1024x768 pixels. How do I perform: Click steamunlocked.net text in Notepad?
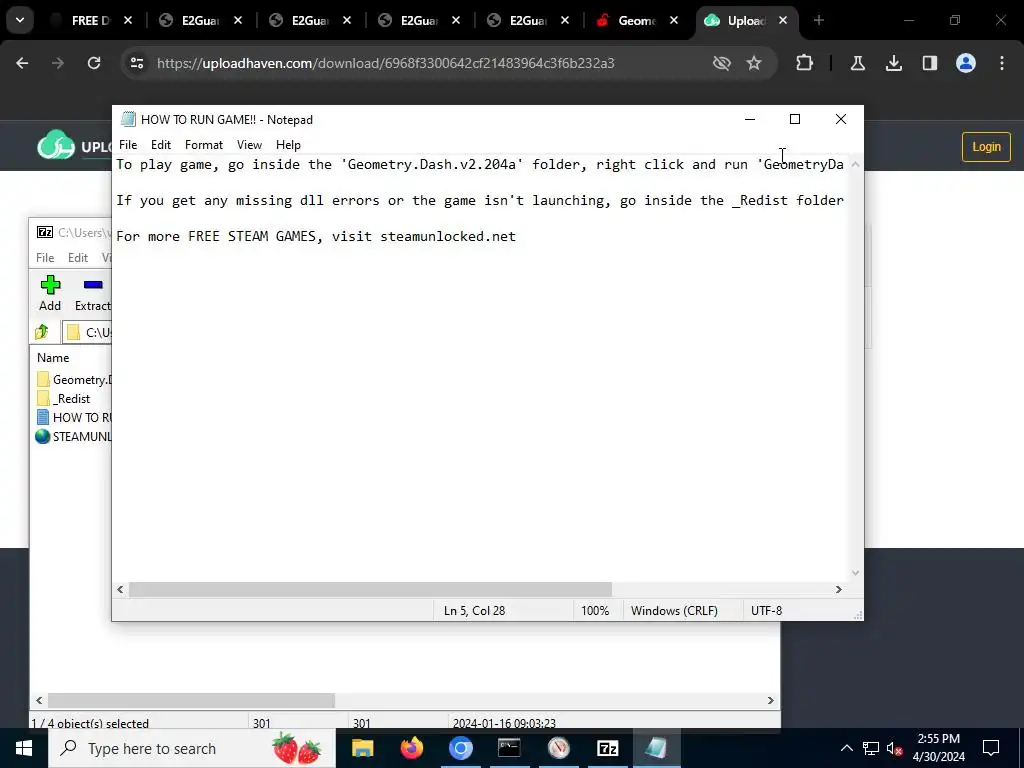pyautogui.click(x=448, y=236)
